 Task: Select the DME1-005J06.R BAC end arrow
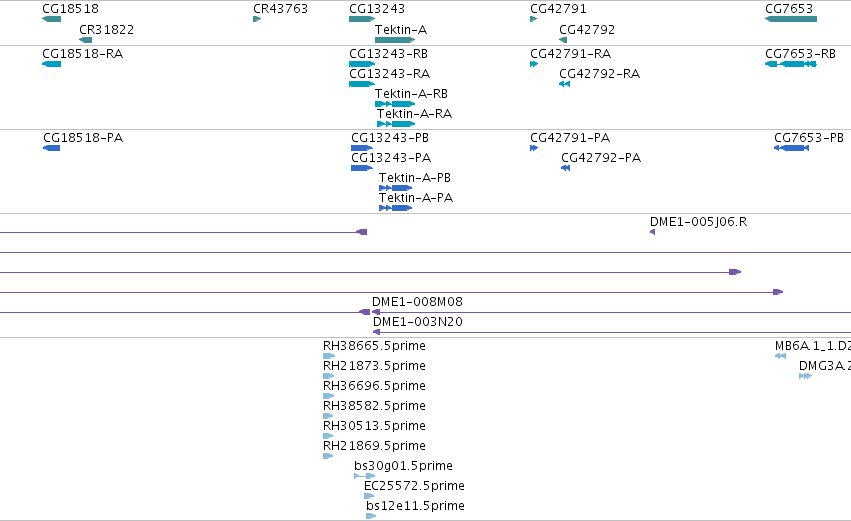coord(652,232)
